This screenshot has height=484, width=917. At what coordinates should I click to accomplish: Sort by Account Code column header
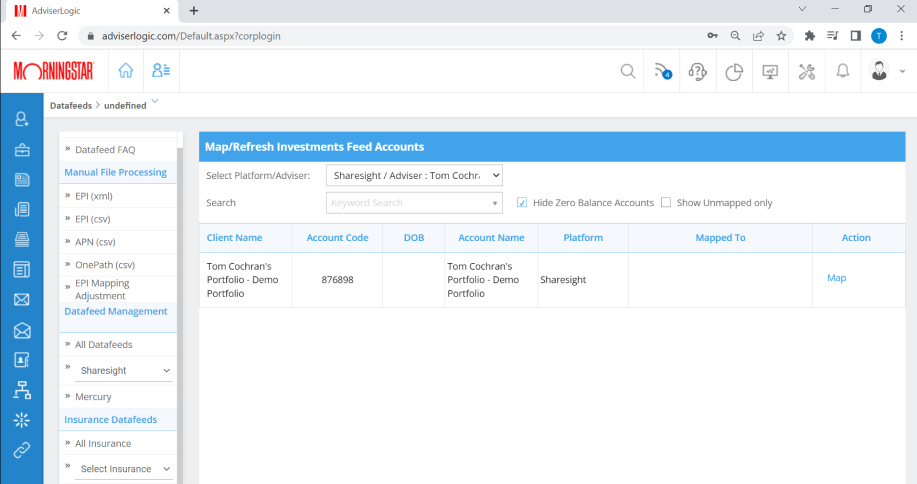tap(337, 237)
